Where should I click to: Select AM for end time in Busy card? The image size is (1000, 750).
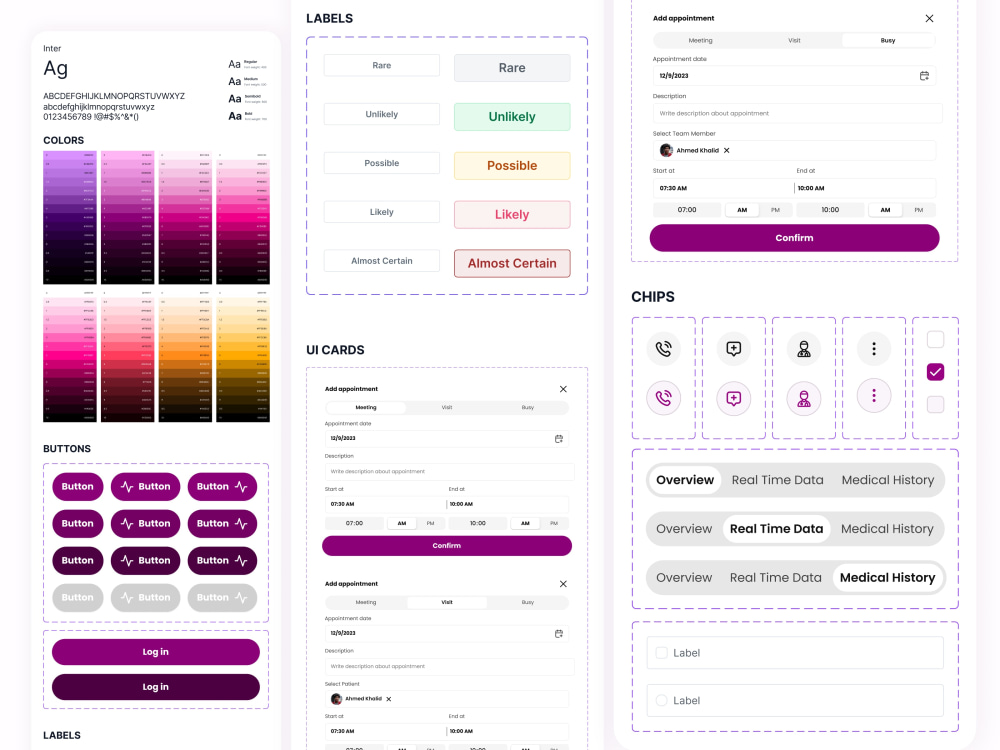click(x=885, y=210)
